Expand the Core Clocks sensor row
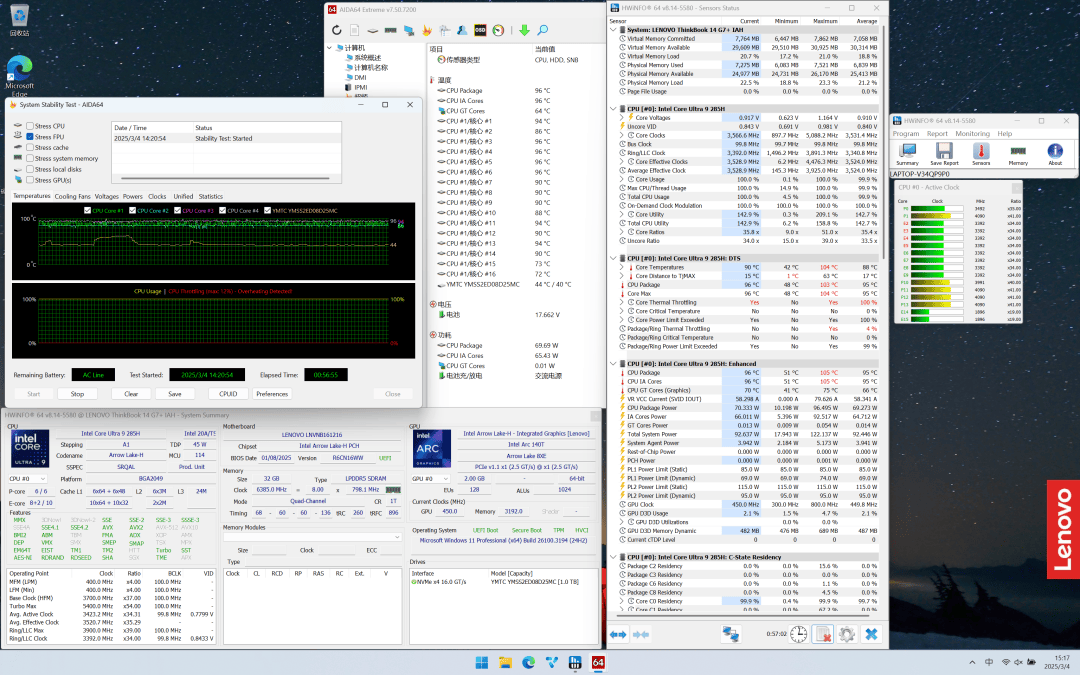Image resolution: width=1080 pixels, height=675 pixels. point(621,135)
